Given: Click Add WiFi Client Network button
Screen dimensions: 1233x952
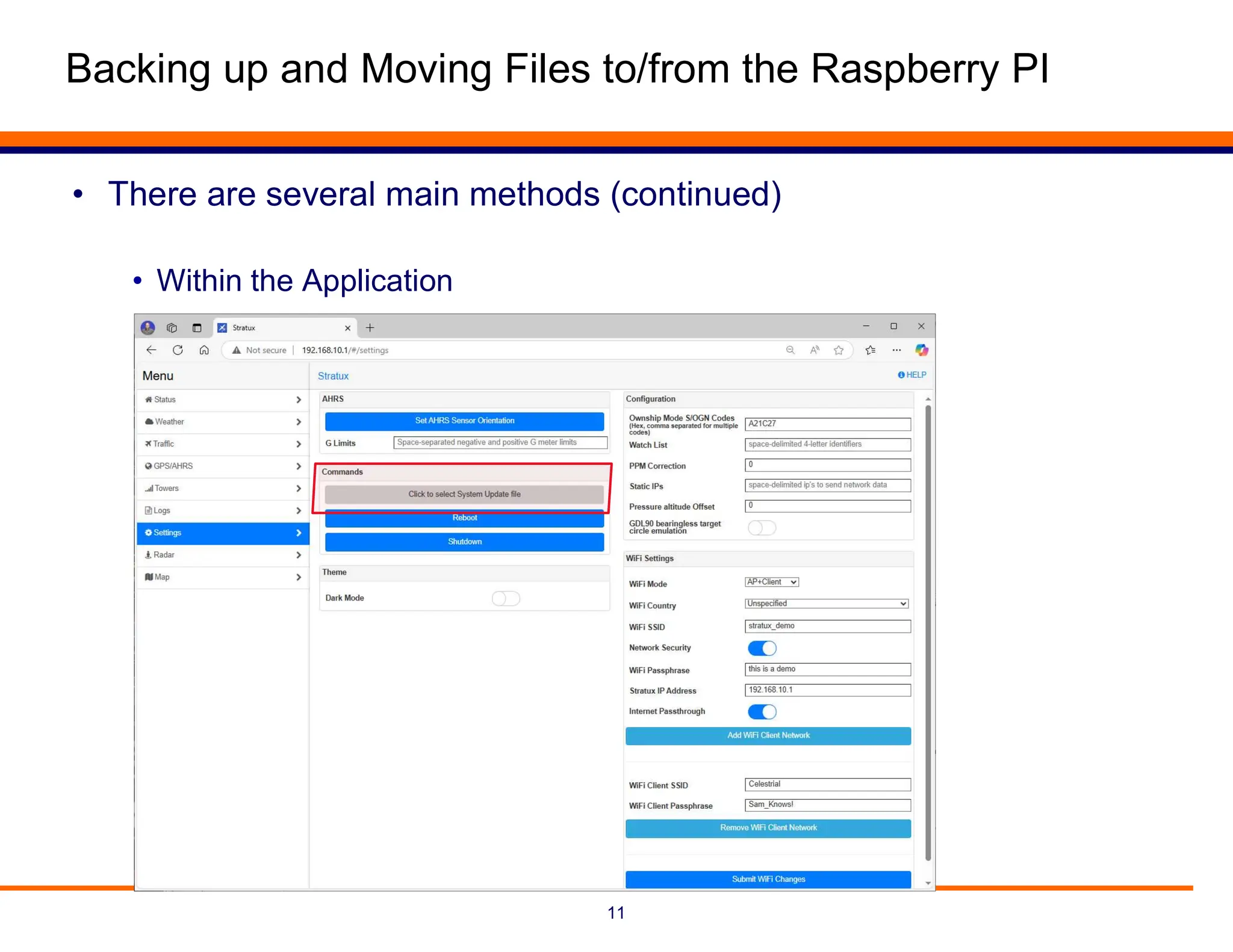Looking at the screenshot, I should pos(768,735).
